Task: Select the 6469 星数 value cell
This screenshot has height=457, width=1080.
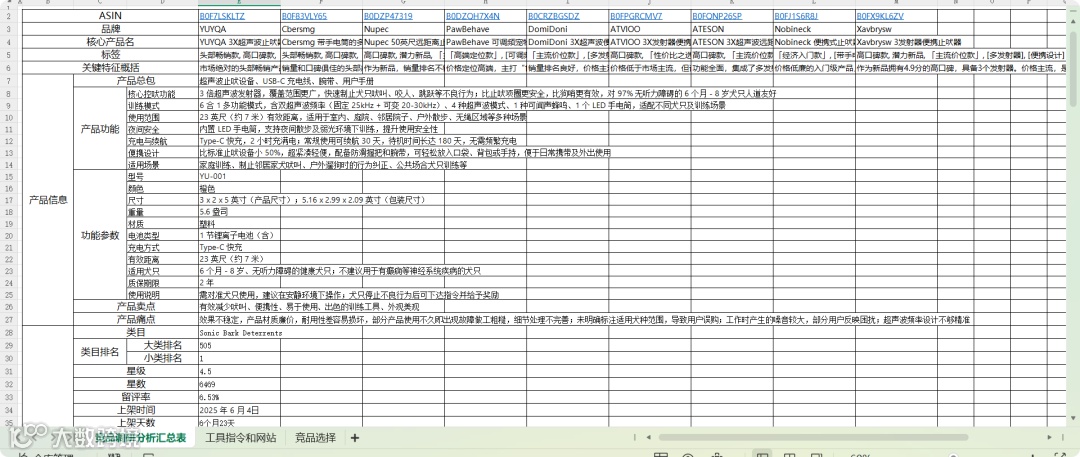Action: click(x=239, y=384)
